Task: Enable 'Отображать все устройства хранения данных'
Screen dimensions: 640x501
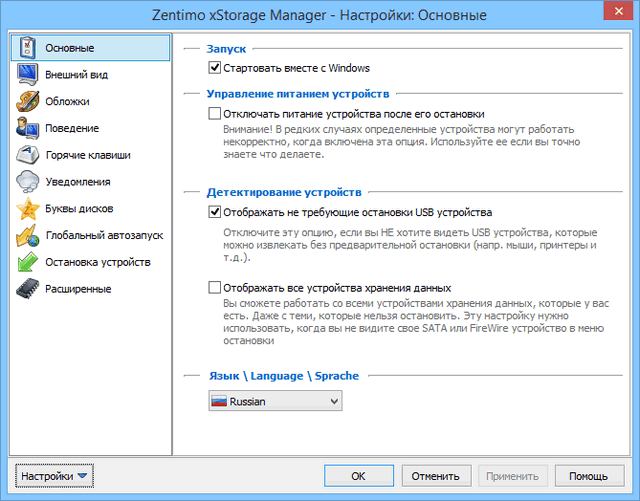Action: [215, 287]
